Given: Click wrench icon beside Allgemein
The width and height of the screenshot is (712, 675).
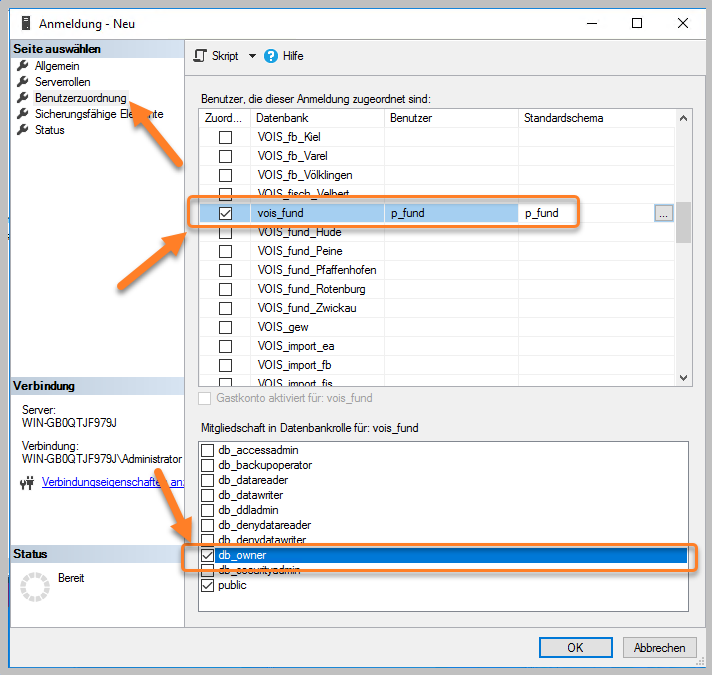Looking at the screenshot, I should [x=23, y=66].
